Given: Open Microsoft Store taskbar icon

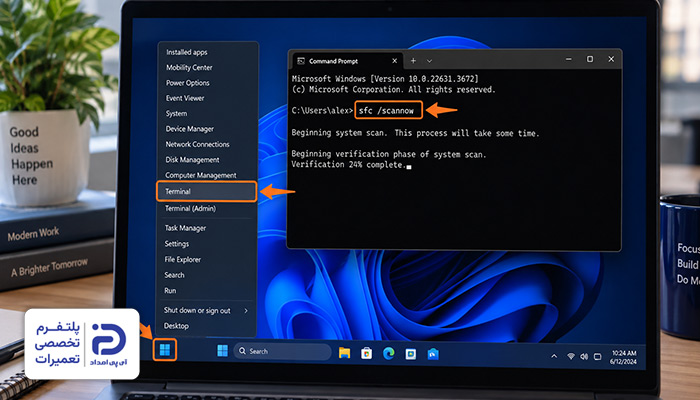Looking at the screenshot, I should (367, 354).
